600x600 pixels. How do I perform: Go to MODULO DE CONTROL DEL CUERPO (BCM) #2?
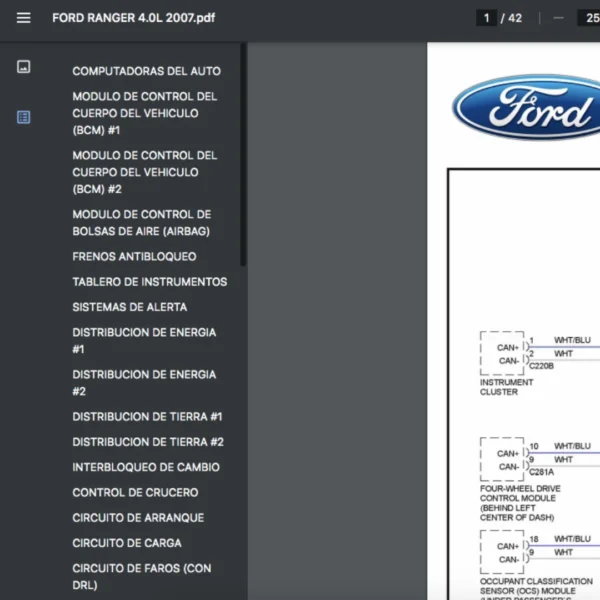click(145, 172)
